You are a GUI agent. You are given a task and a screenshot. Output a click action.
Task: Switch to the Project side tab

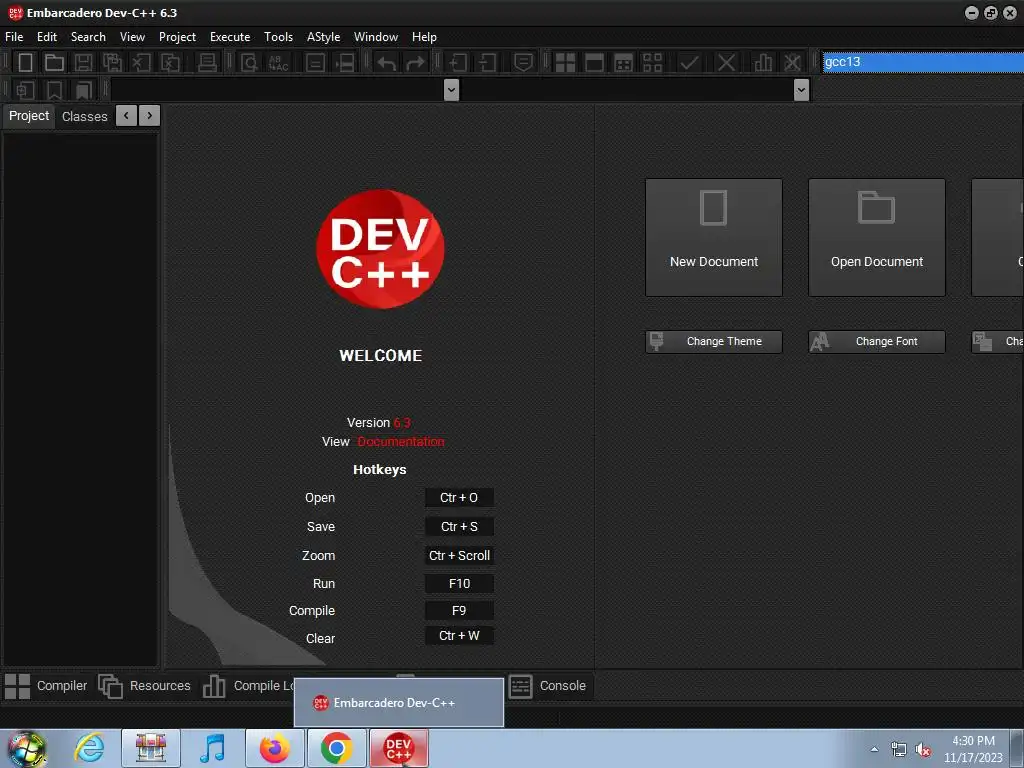[29, 116]
